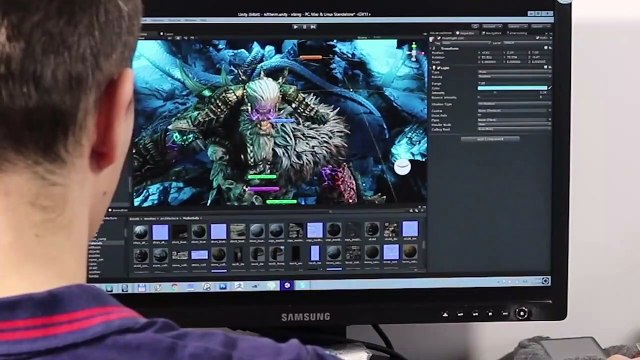
Task: Click Materials at the breadcrumb end
Action: point(191,218)
